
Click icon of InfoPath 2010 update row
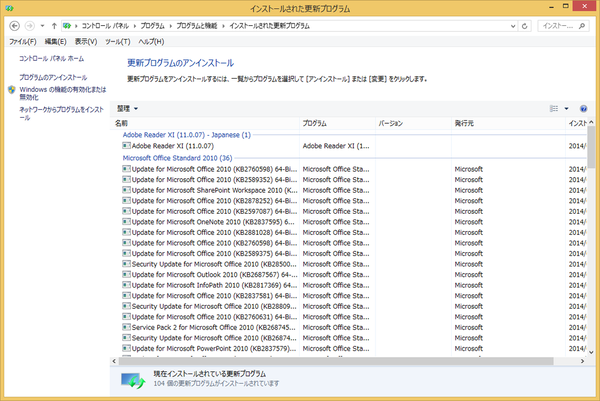point(126,285)
